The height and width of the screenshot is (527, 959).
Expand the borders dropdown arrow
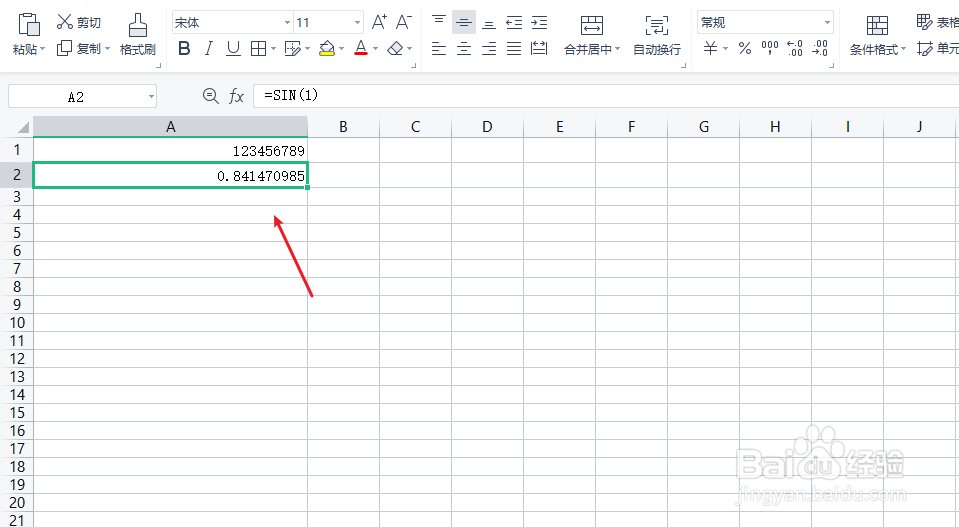pos(273,48)
